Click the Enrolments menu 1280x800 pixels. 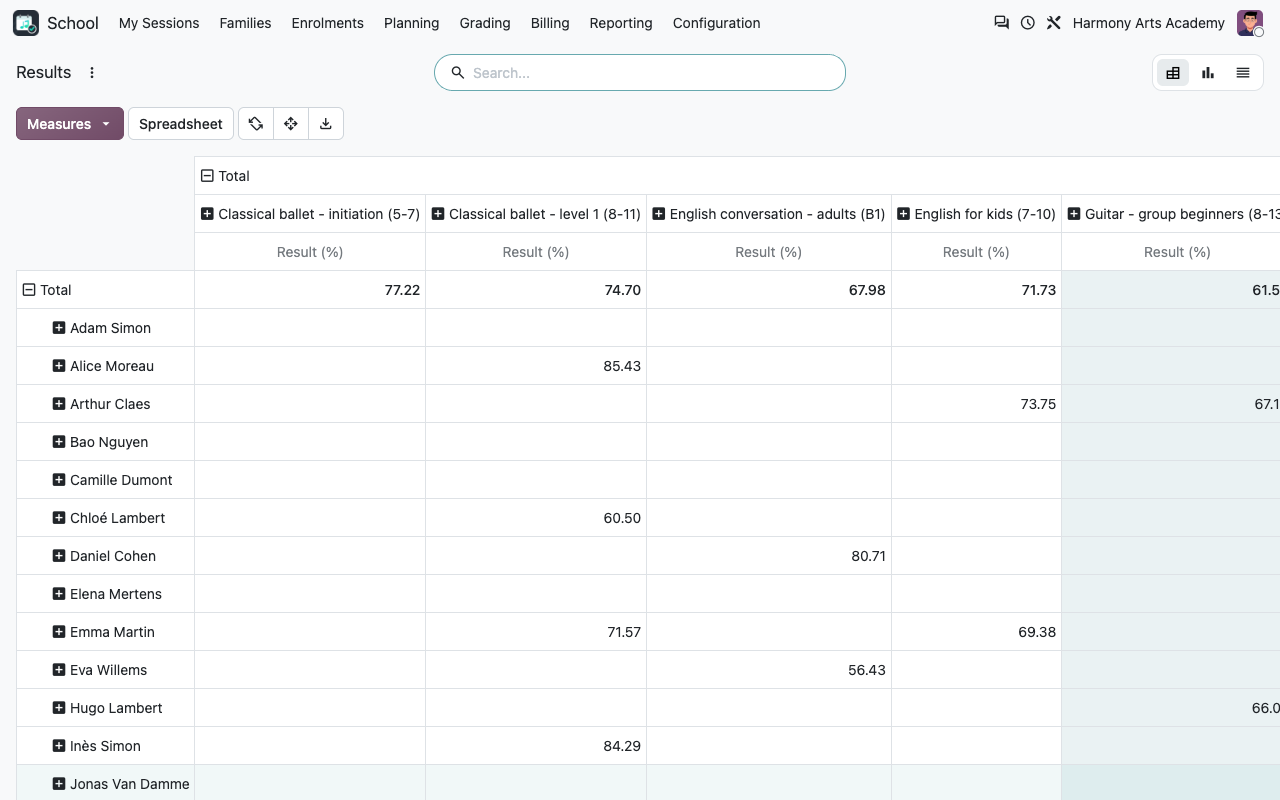coord(327,23)
